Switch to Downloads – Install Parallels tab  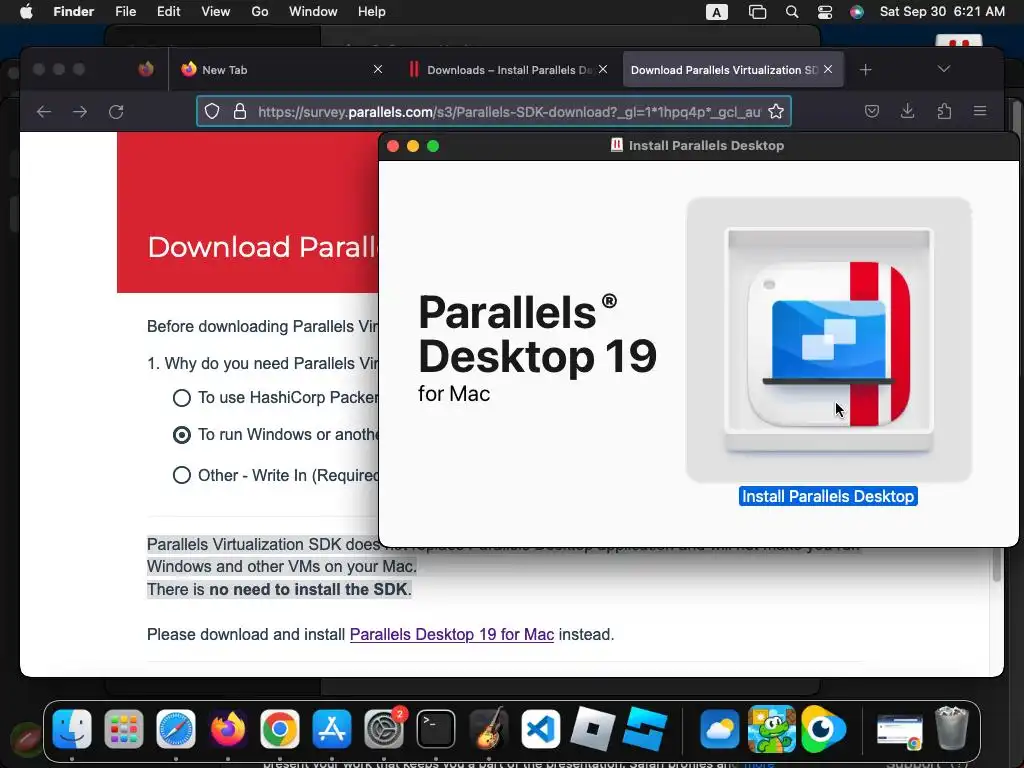pos(508,69)
